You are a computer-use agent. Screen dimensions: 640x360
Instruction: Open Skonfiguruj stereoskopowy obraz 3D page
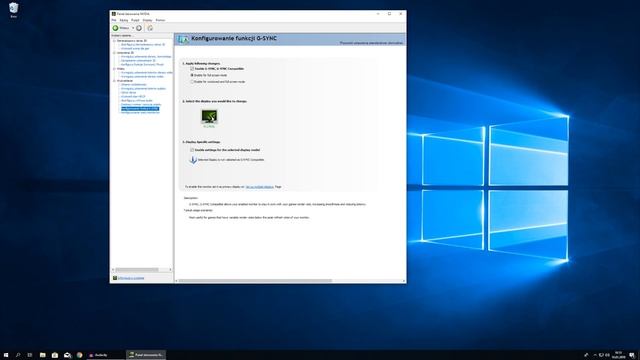point(143,44)
